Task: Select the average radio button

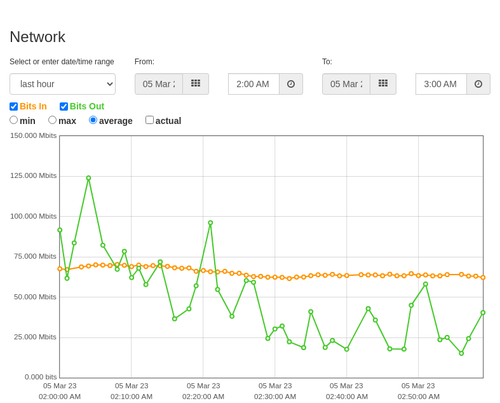Action: click(x=93, y=120)
